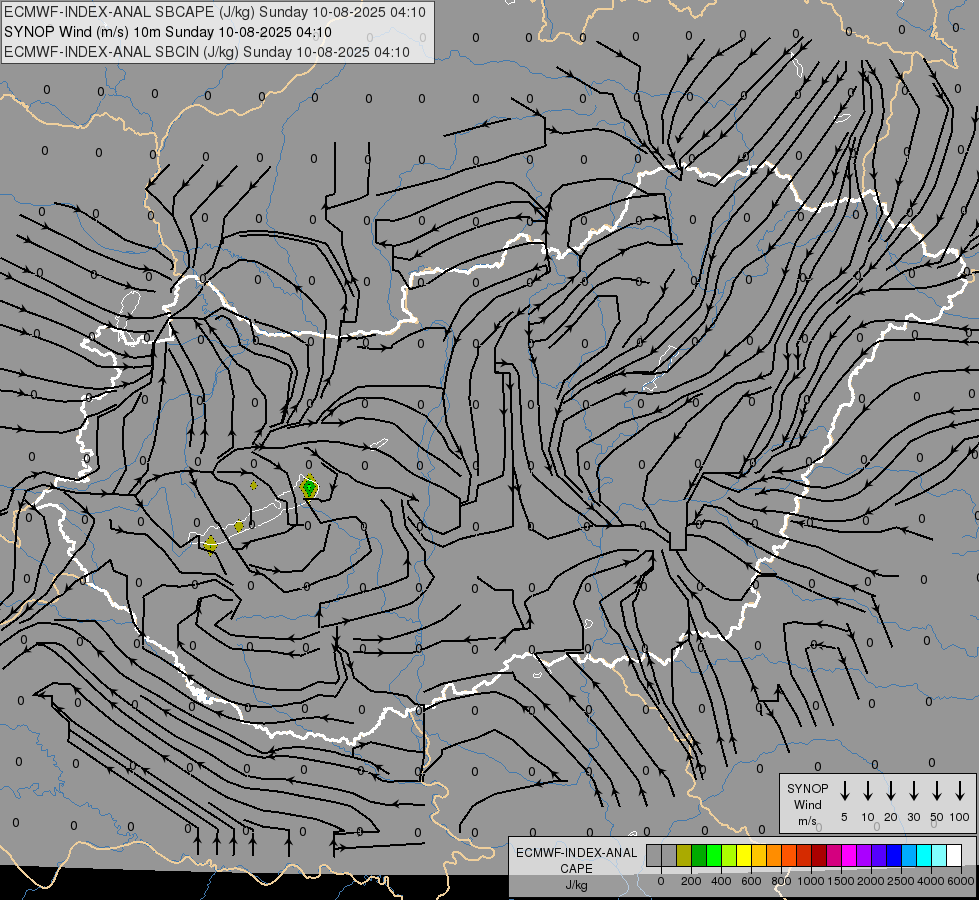Select the pure blue swatch left of the 2500 tick
This screenshot has width=979, height=900.
click(x=893, y=855)
